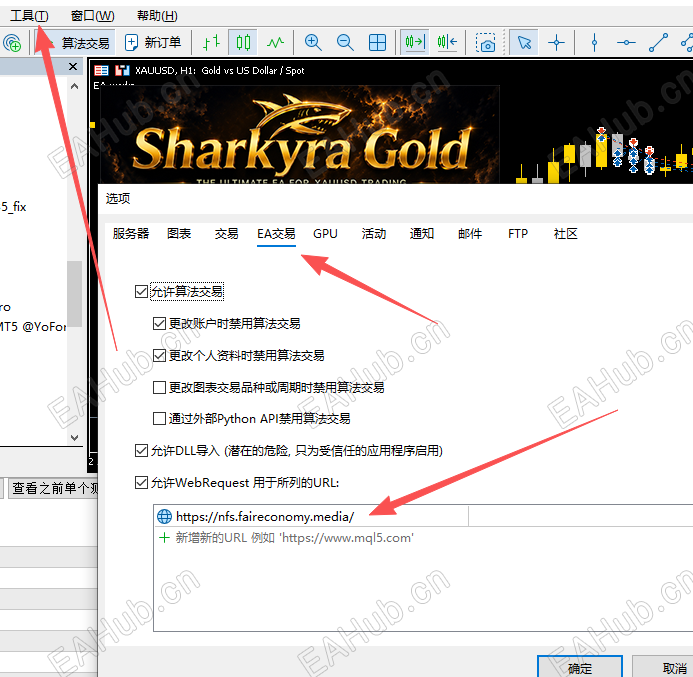The height and width of the screenshot is (677, 693).
Task: Switch to the 图表 tab
Action: tap(179, 233)
